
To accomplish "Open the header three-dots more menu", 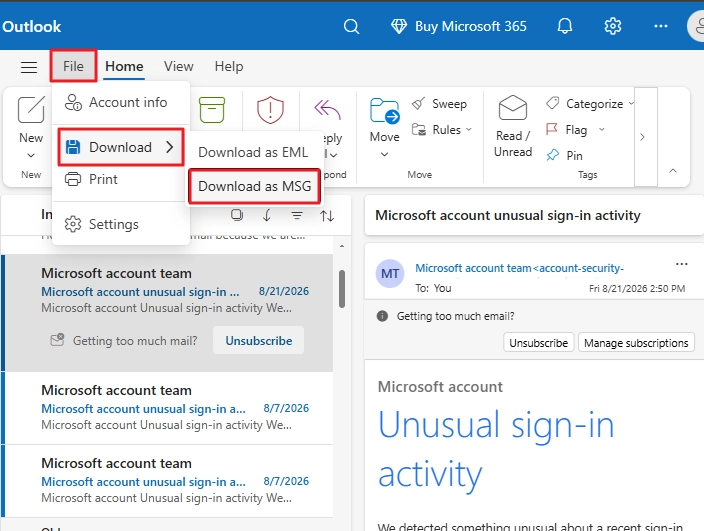I will (660, 26).
